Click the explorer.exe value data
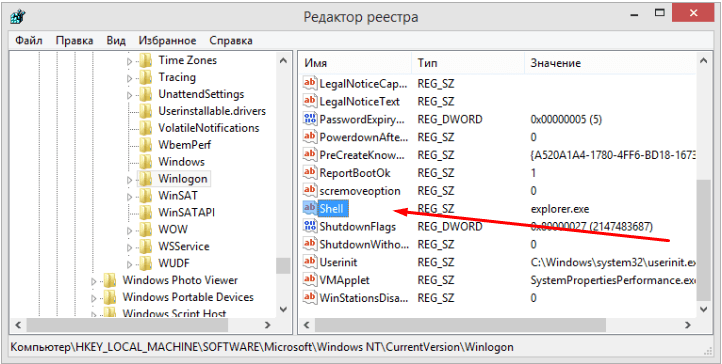 [x=559, y=209]
